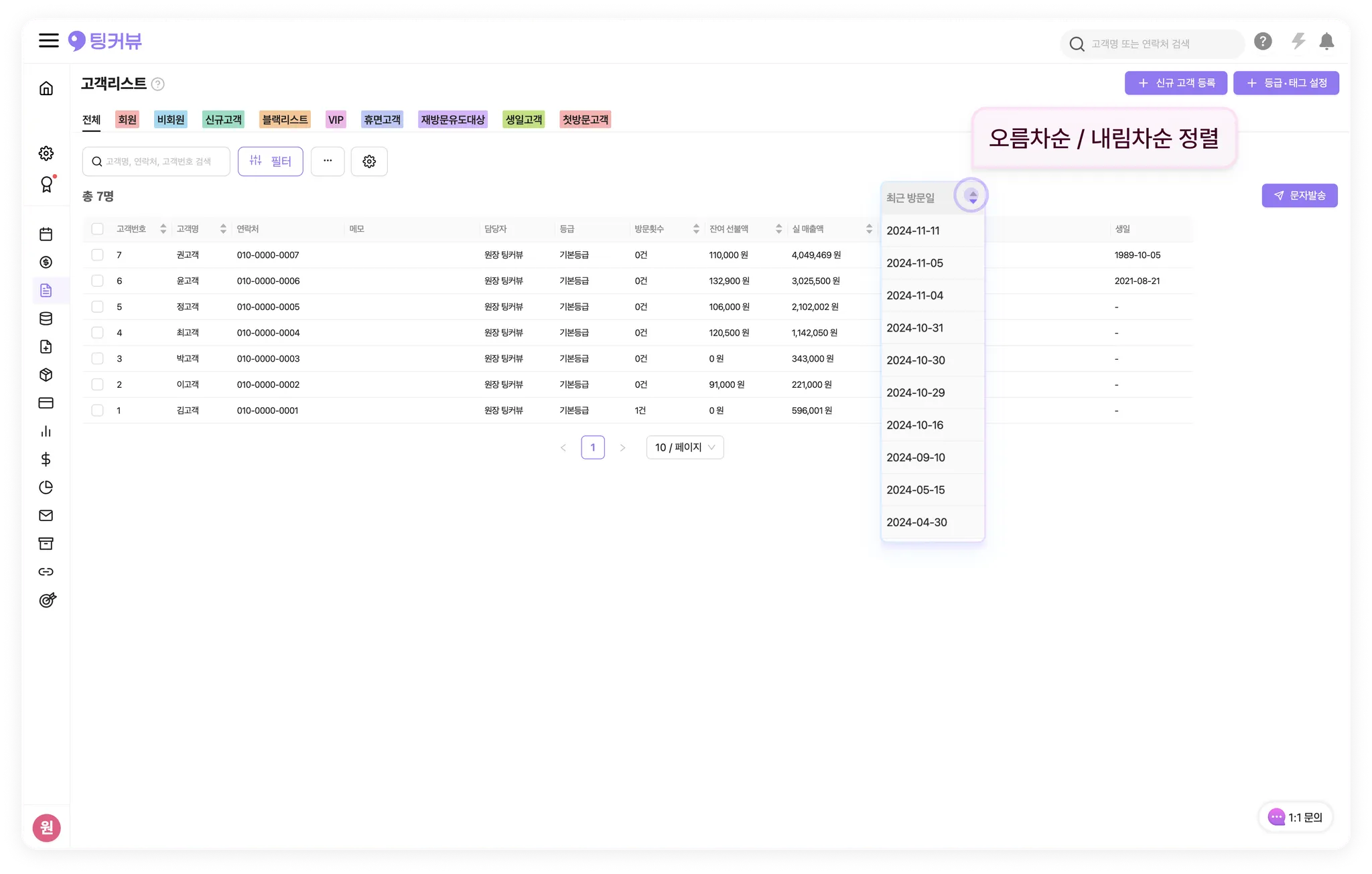Open the mail envelope sidebar icon
1372x874 pixels.
[46, 516]
